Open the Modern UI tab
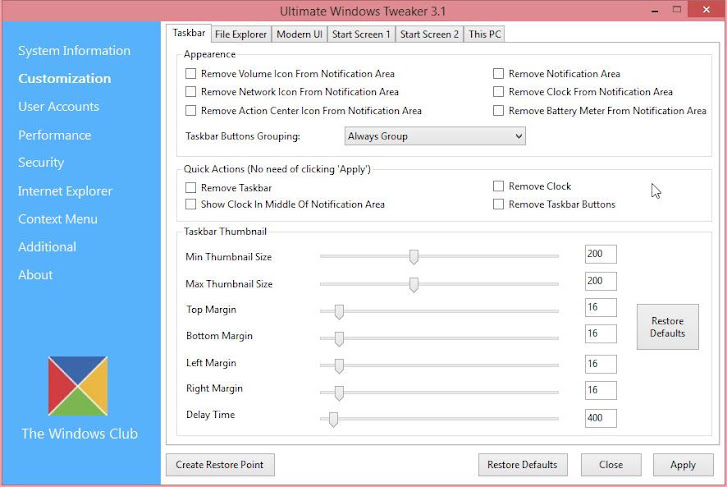The height and width of the screenshot is (487, 727). click(299, 34)
